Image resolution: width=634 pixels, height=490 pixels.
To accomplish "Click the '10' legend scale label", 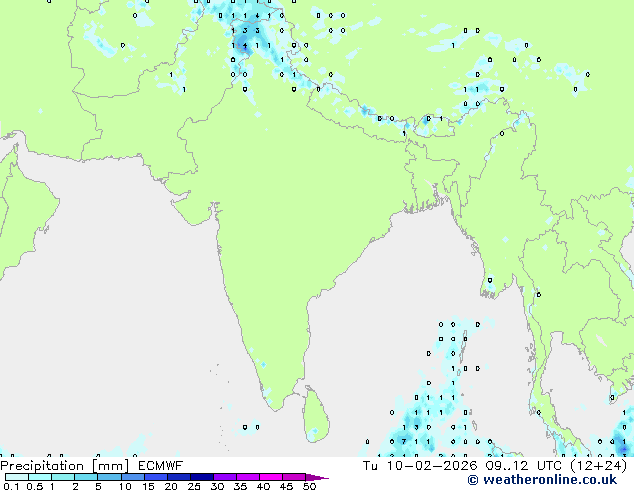I will point(125,486).
